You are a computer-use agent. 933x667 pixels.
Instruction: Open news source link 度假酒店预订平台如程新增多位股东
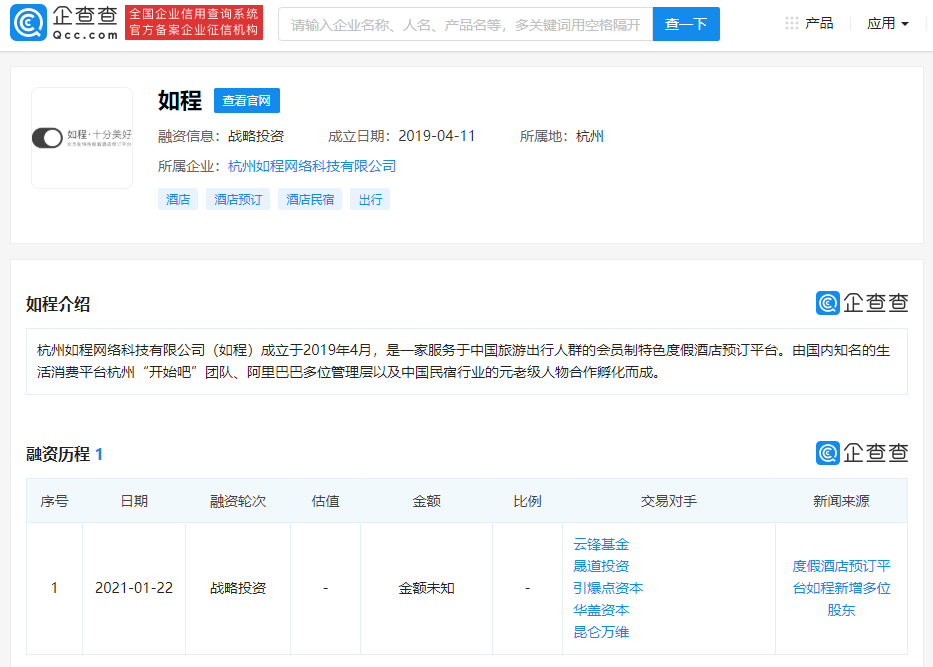point(841,588)
